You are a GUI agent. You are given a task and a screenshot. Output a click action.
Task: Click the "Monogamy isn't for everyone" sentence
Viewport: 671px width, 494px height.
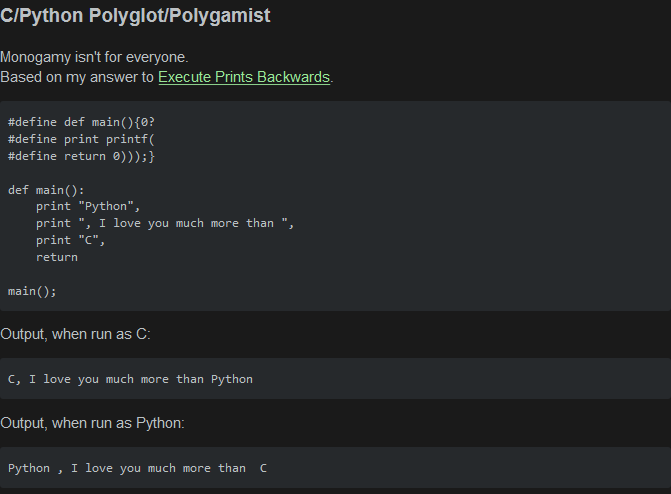[94, 57]
